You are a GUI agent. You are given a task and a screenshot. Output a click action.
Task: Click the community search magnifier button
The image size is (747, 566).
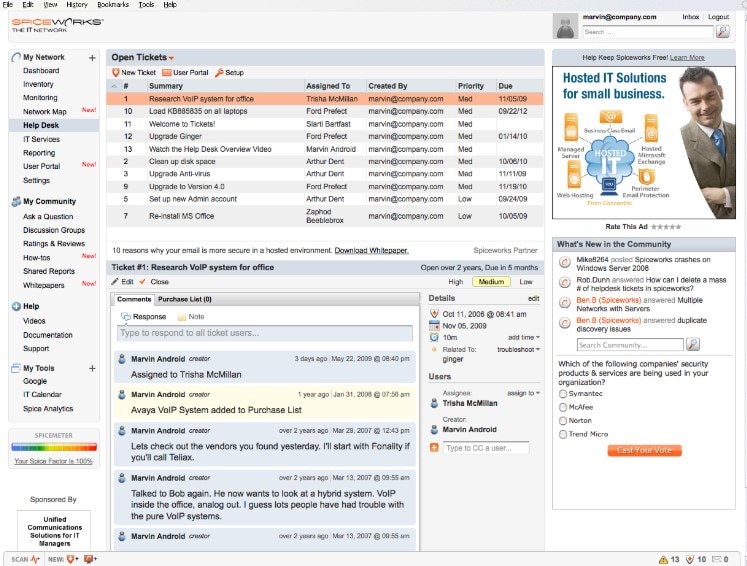(x=693, y=344)
